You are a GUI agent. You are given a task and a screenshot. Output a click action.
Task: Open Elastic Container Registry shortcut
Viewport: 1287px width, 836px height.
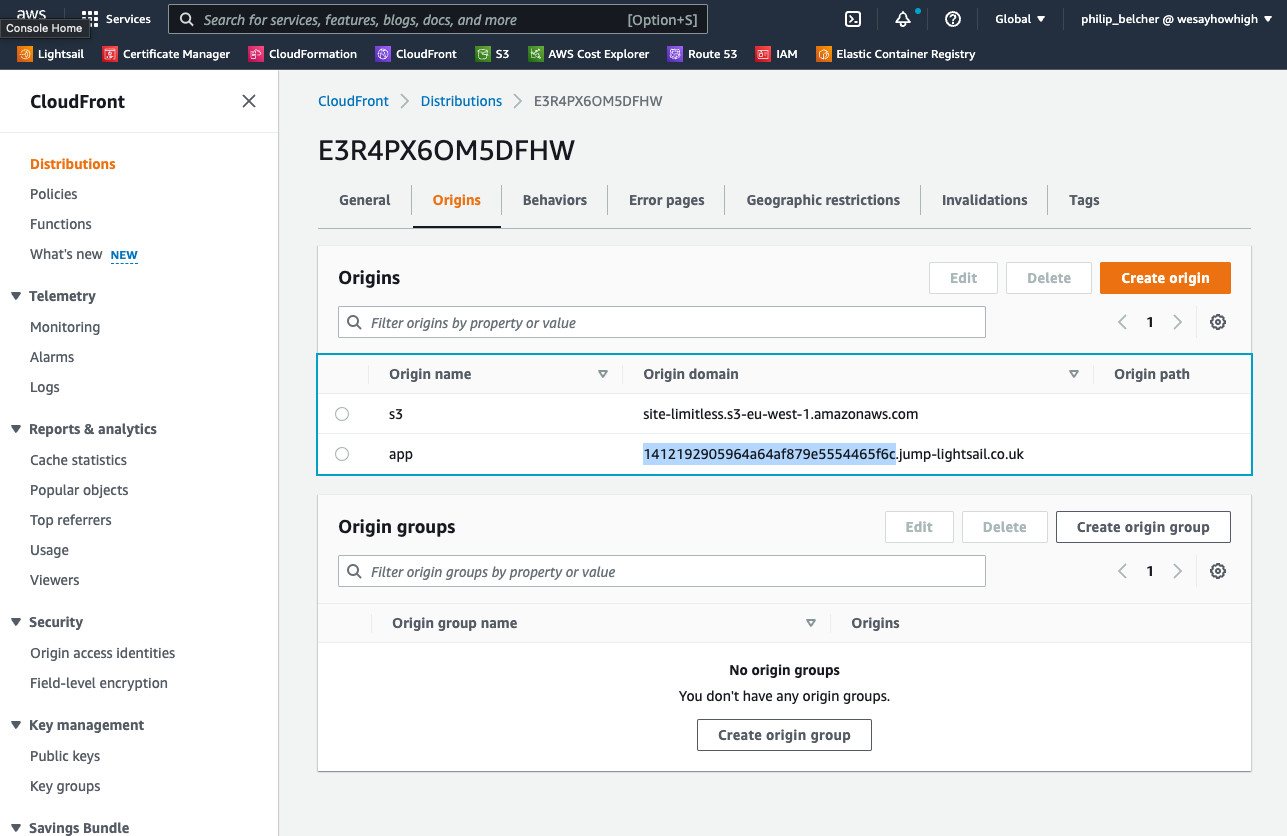pos(895,54)
